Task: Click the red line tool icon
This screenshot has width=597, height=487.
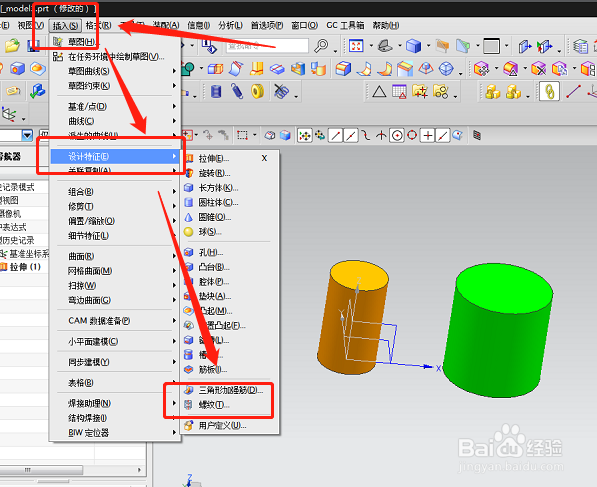Action: [573, 91]
